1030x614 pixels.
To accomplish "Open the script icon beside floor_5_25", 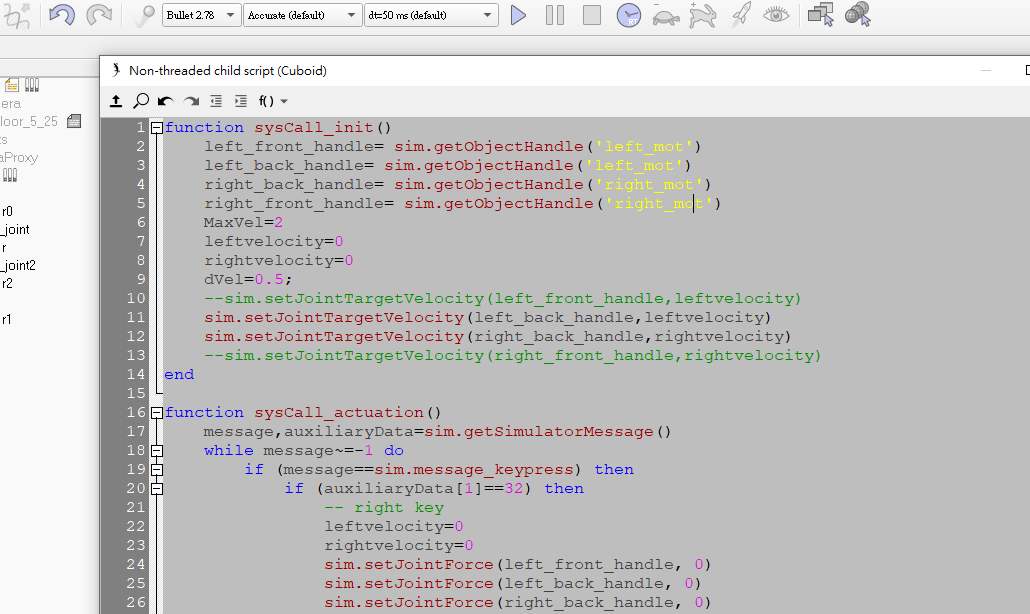I will (74, 121).
